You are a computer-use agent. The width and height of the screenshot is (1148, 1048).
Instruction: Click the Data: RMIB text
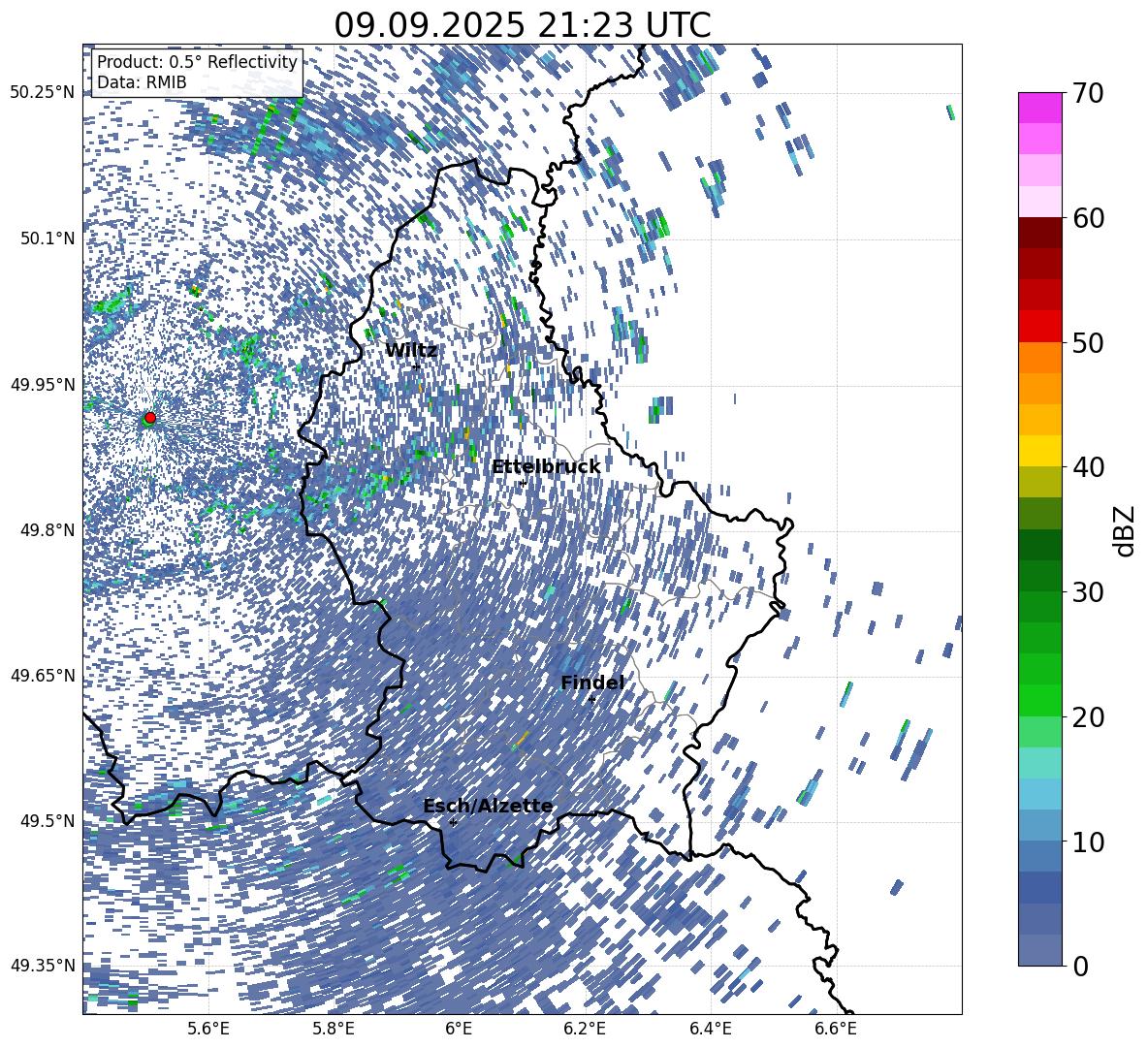coord(142,82)
